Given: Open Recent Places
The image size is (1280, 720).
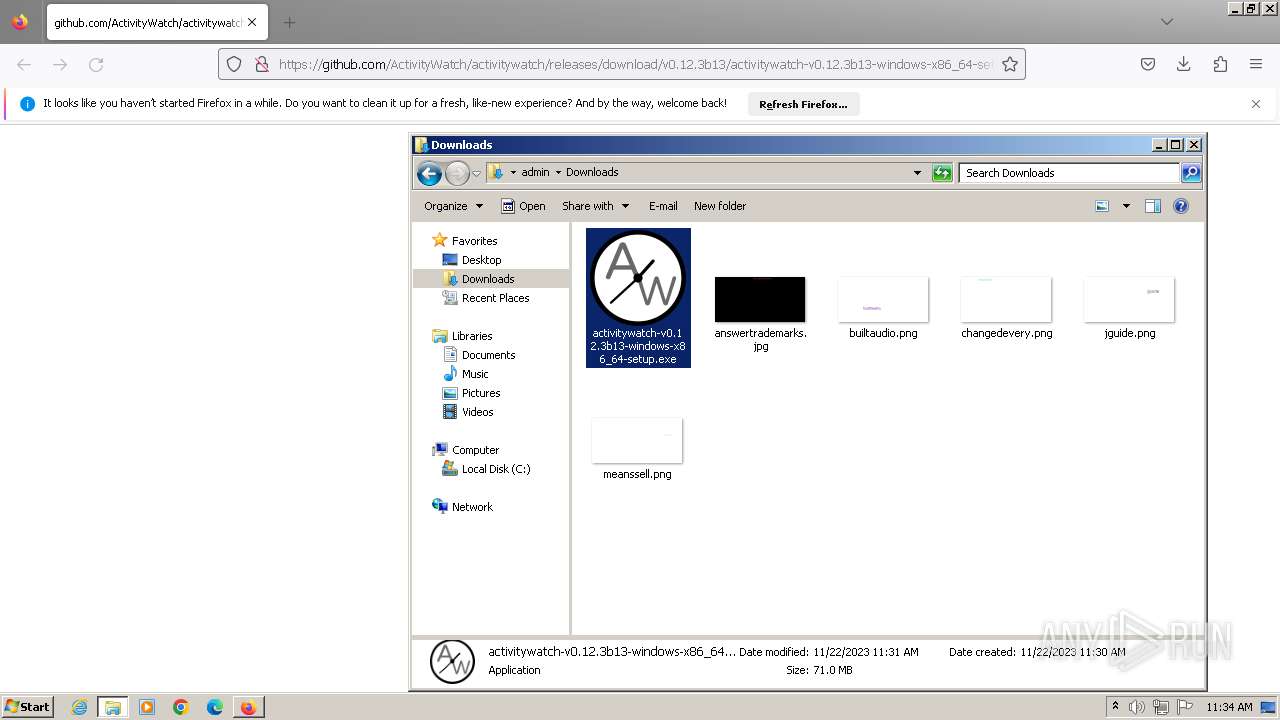Looking at the screenshot, I should click(x=486, y=298).
